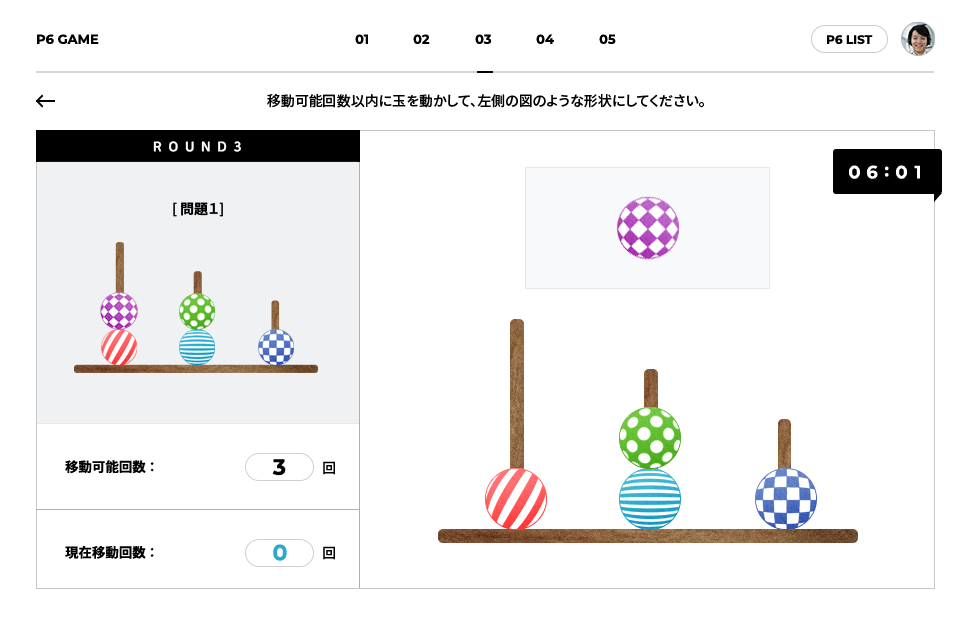Switch to round 01 tab

(x=362, y=40)
